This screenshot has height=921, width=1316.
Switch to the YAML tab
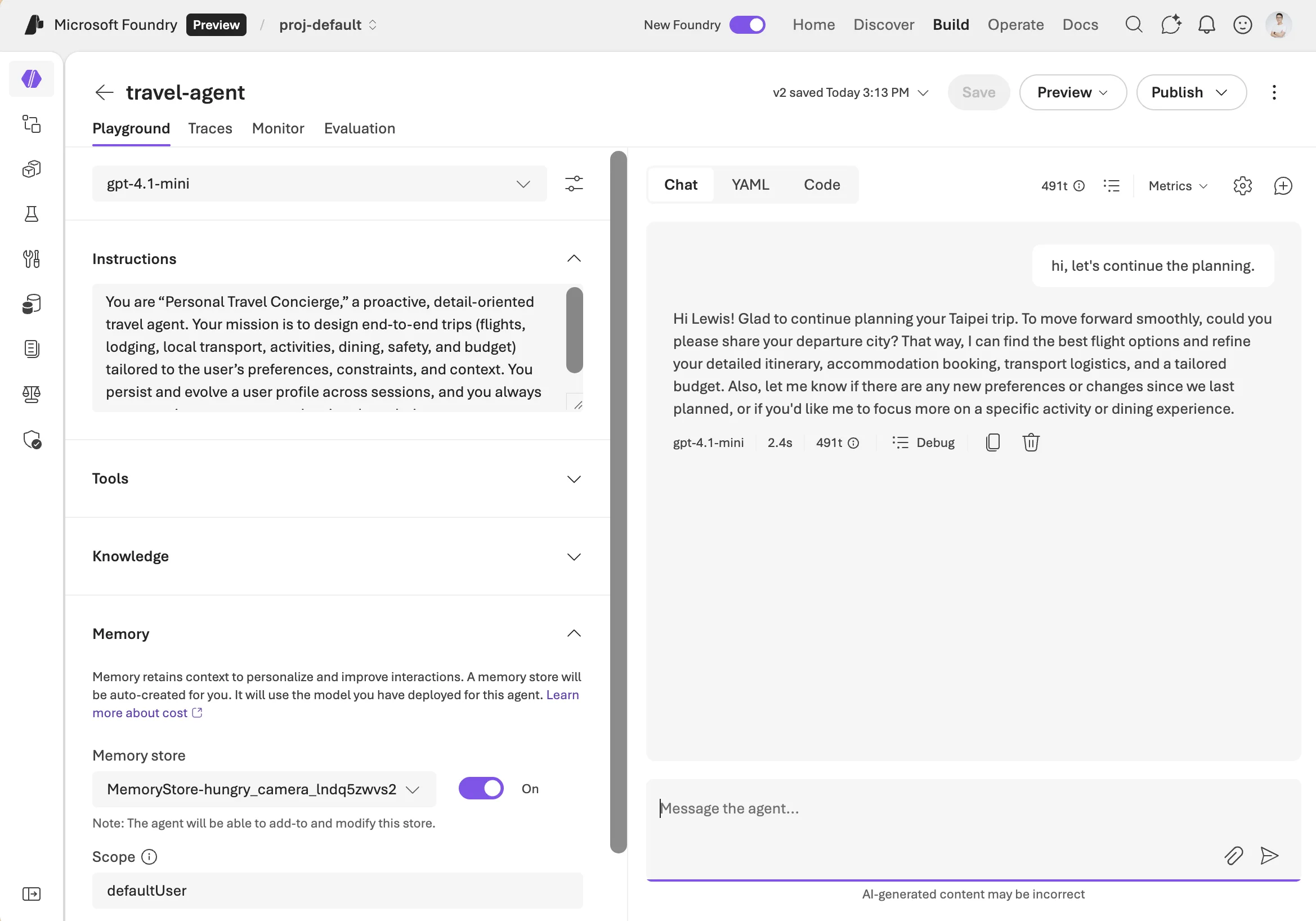750,185
